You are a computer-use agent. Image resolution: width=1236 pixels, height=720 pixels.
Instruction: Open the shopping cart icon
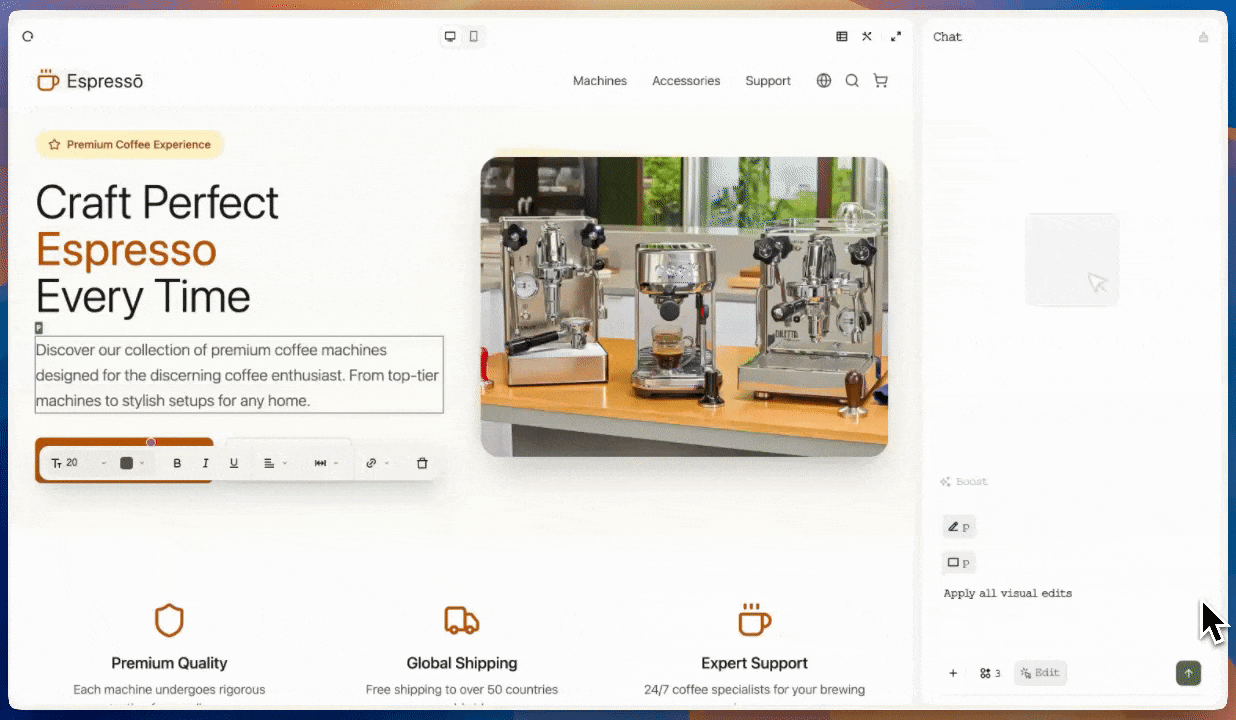click(881, 81)
